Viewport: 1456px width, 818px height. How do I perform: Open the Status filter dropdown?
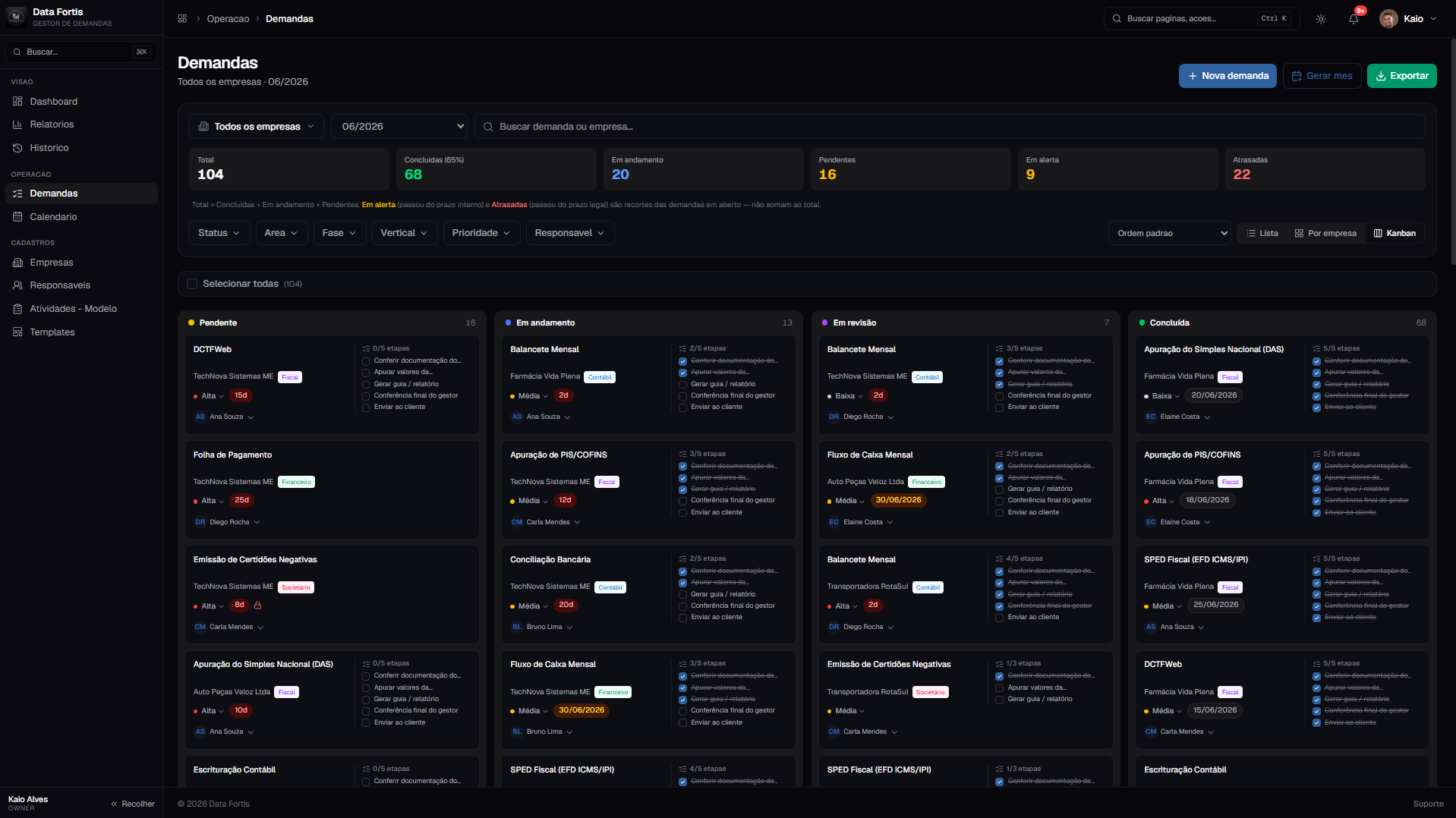(219, 233)
